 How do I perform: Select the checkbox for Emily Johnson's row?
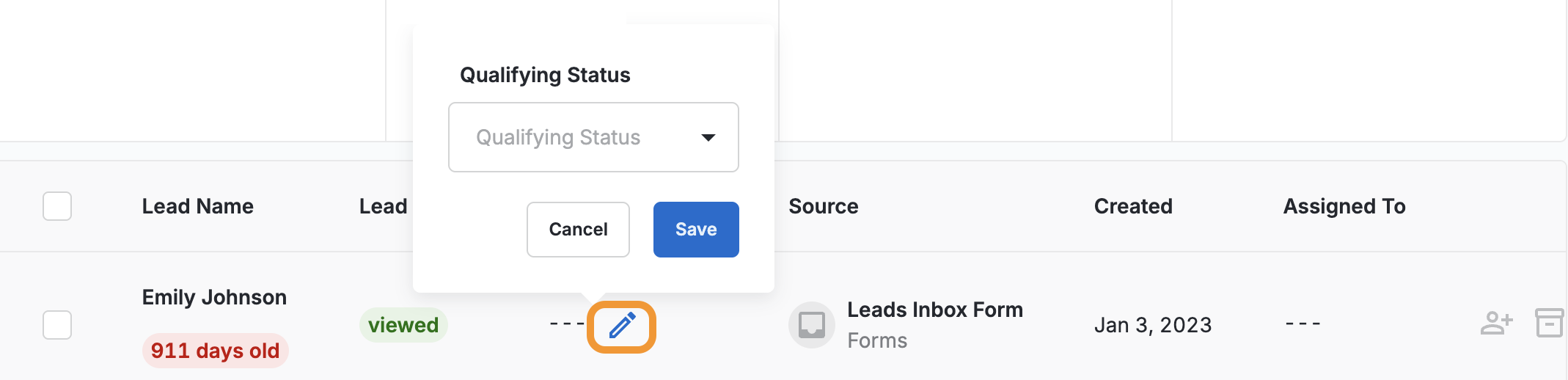(x=57, y=325)
